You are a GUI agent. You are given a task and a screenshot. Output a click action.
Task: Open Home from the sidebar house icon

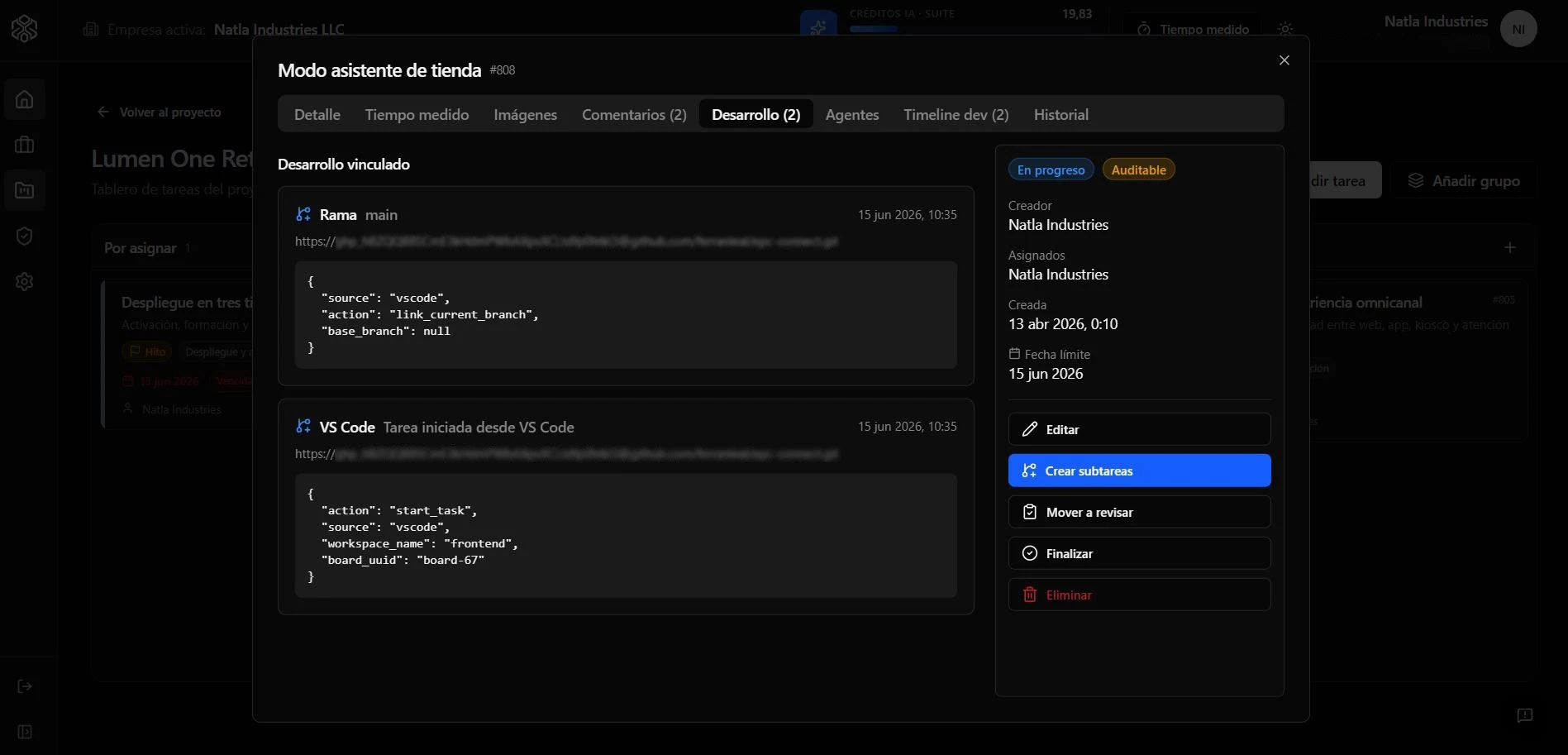coord(25,99)
